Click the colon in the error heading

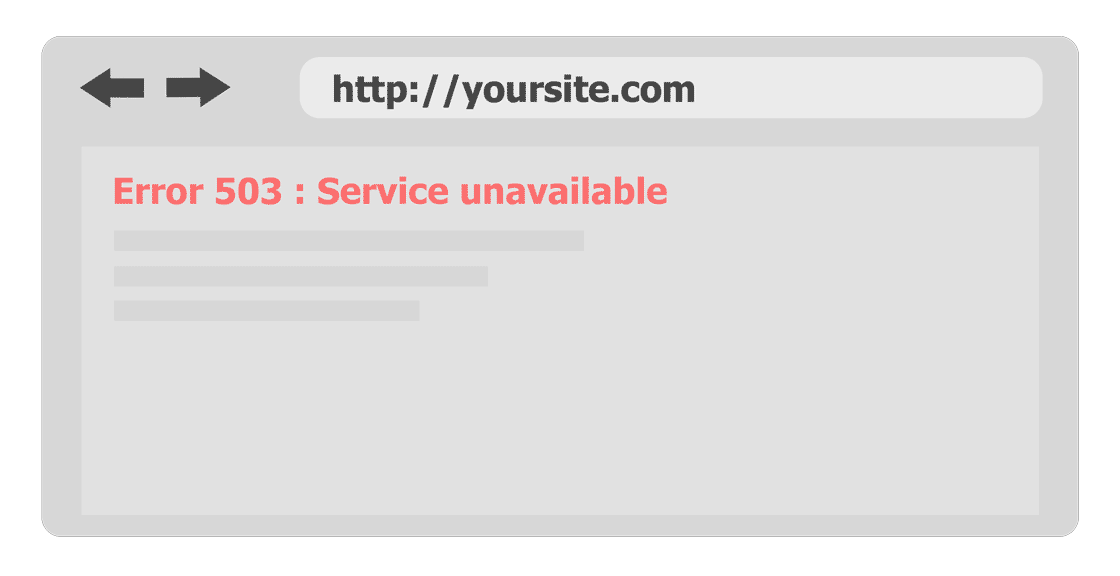(x=300, y=194)
